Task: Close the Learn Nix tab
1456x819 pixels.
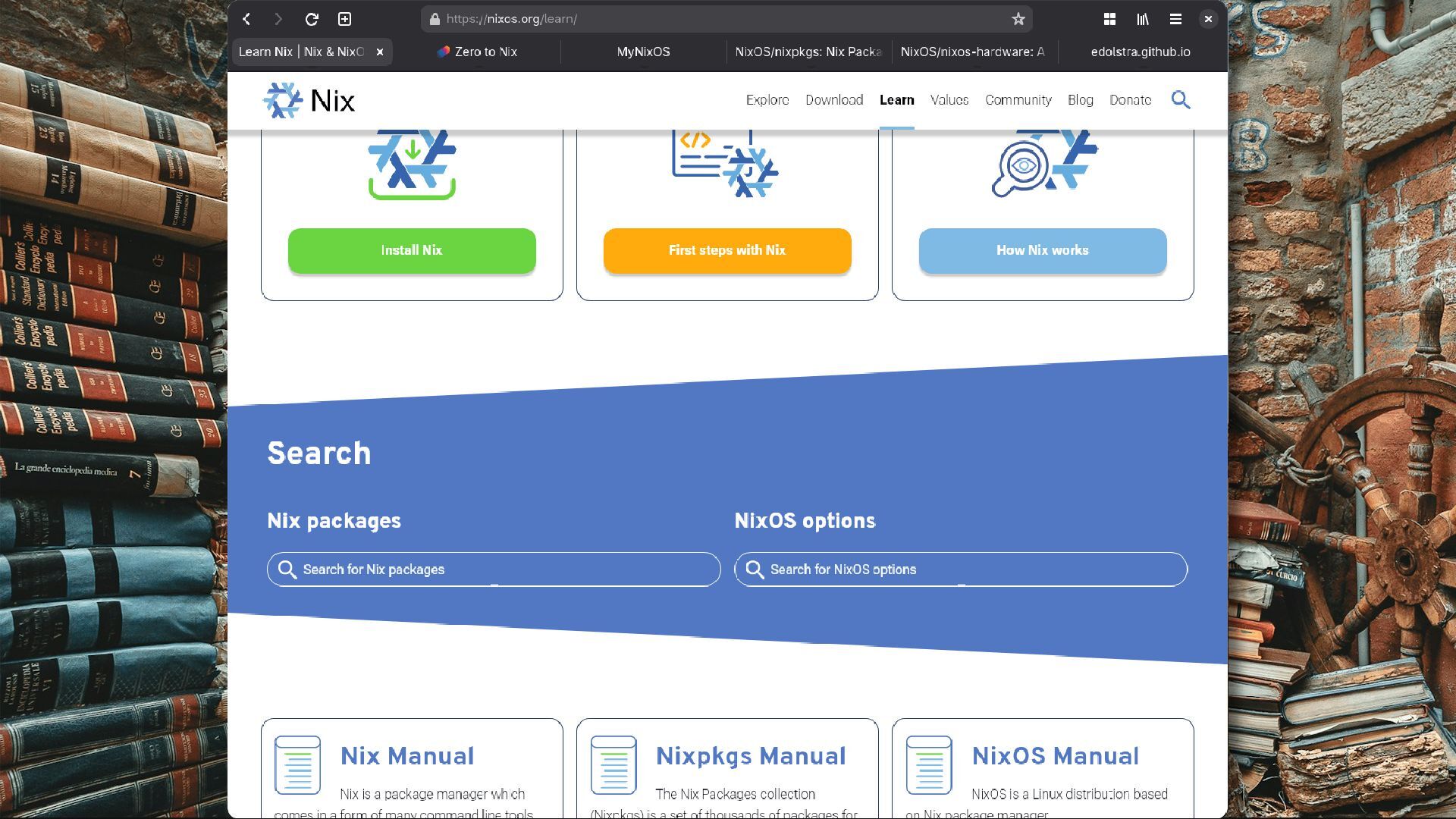Action: (380, 52)
